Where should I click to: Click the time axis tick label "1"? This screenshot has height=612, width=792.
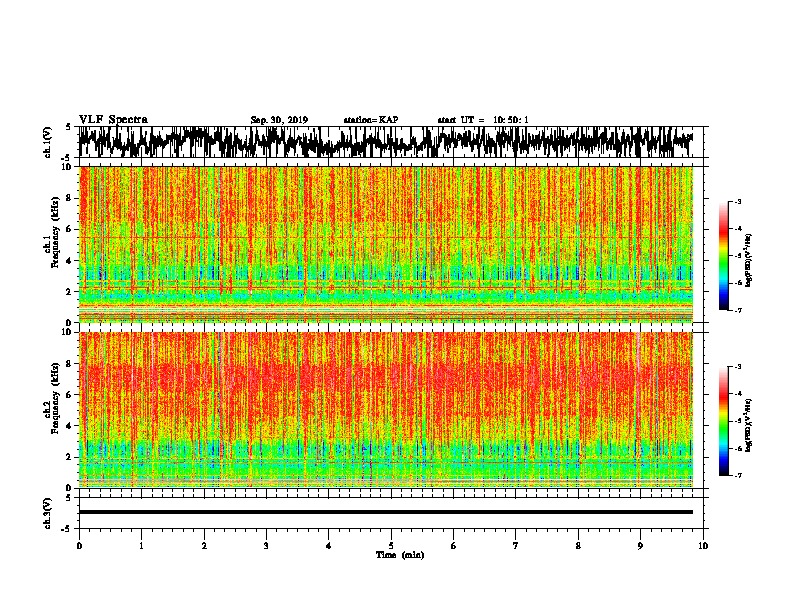[x=141, y=545]
